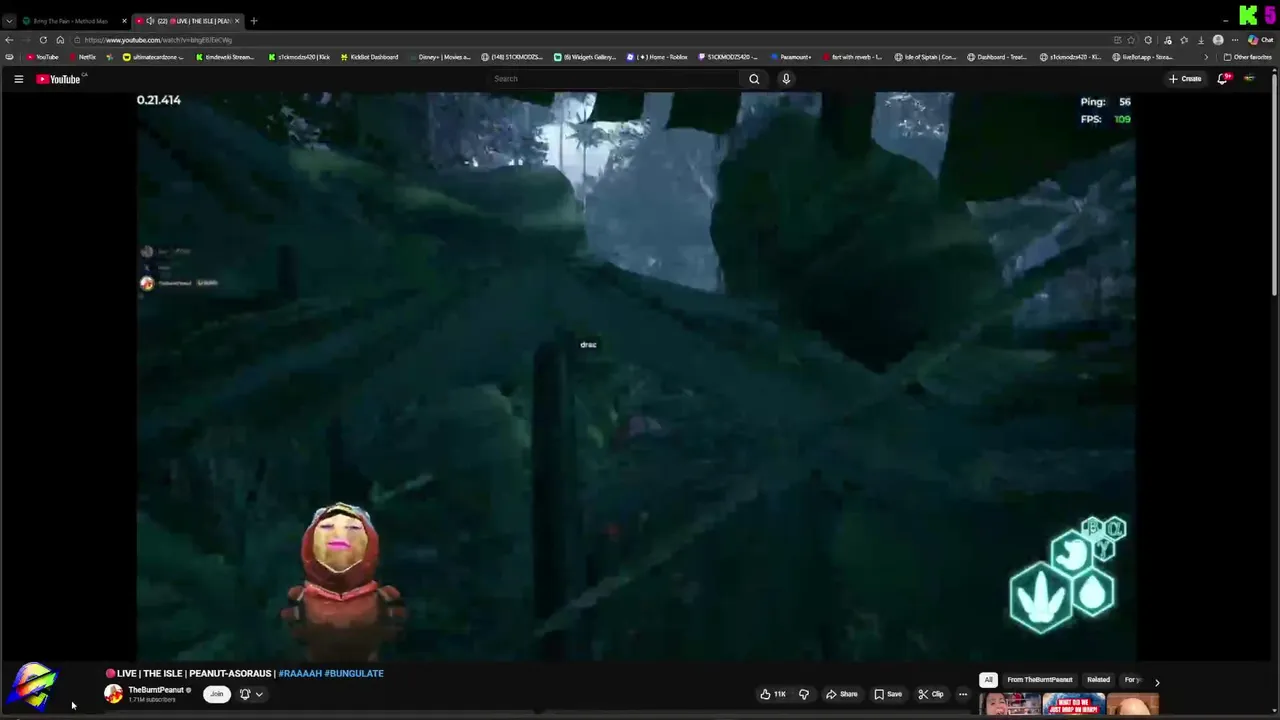1280x720 pixels.
Task: Open the YouTube bookmark in favorites bar
Action: (42, 57)
